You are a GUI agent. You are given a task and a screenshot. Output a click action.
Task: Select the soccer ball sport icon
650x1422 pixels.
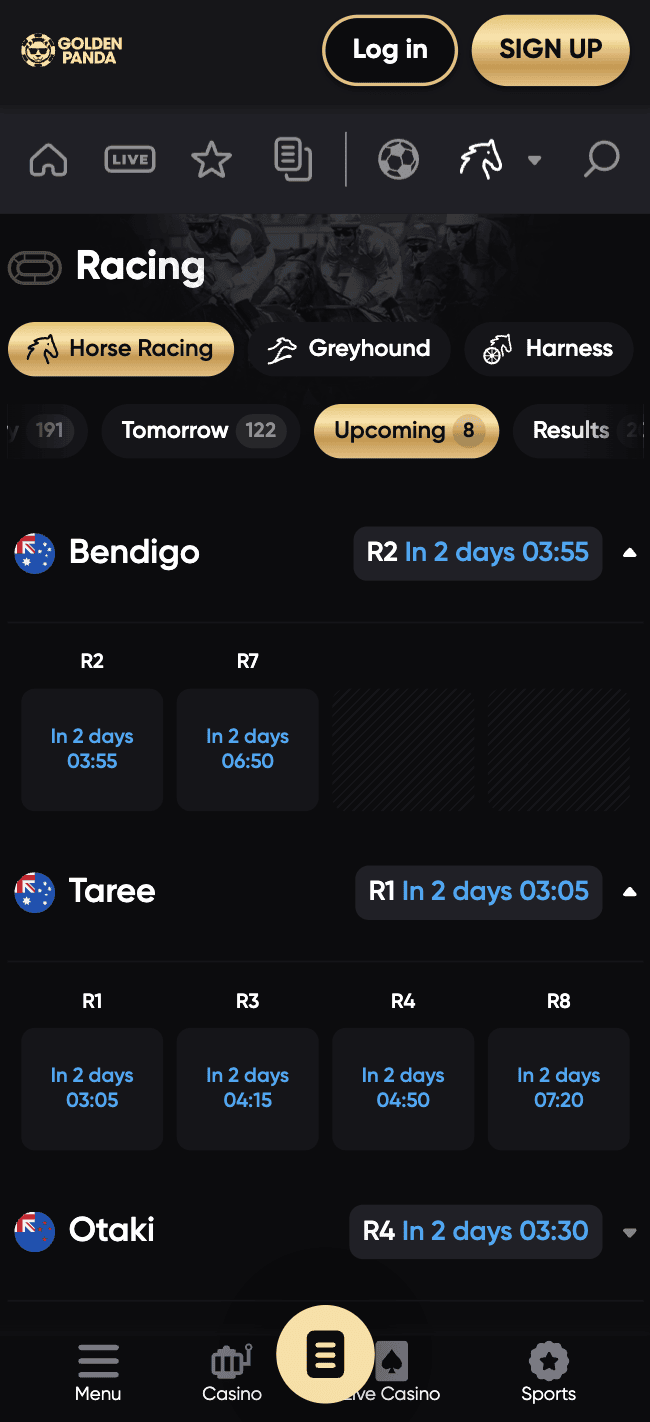398,160
